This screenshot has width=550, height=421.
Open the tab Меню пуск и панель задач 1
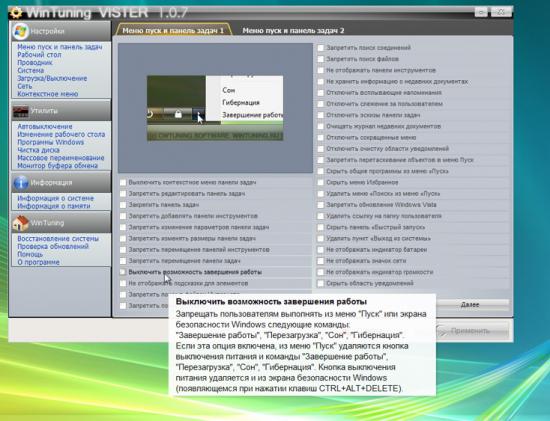coord(173,30)
